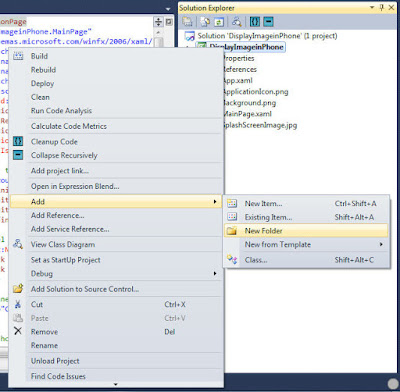Select Background.png file
The image size is (400, 392).
pos(250,103)
